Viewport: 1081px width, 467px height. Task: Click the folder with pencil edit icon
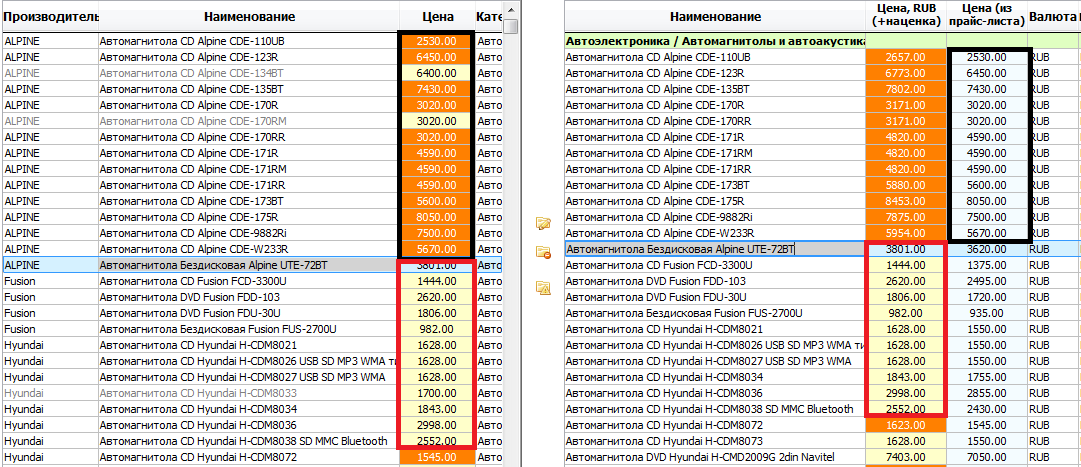click(x=544, y=223)
